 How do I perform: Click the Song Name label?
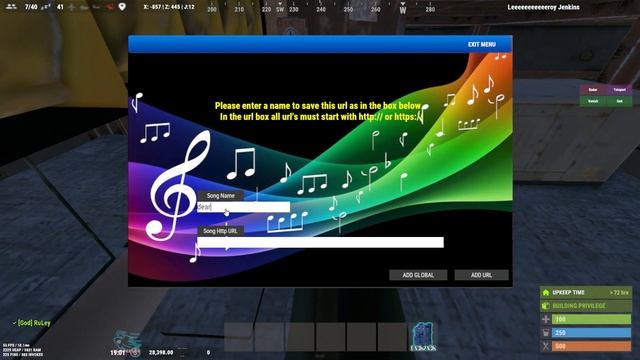(x=220, y=196)
